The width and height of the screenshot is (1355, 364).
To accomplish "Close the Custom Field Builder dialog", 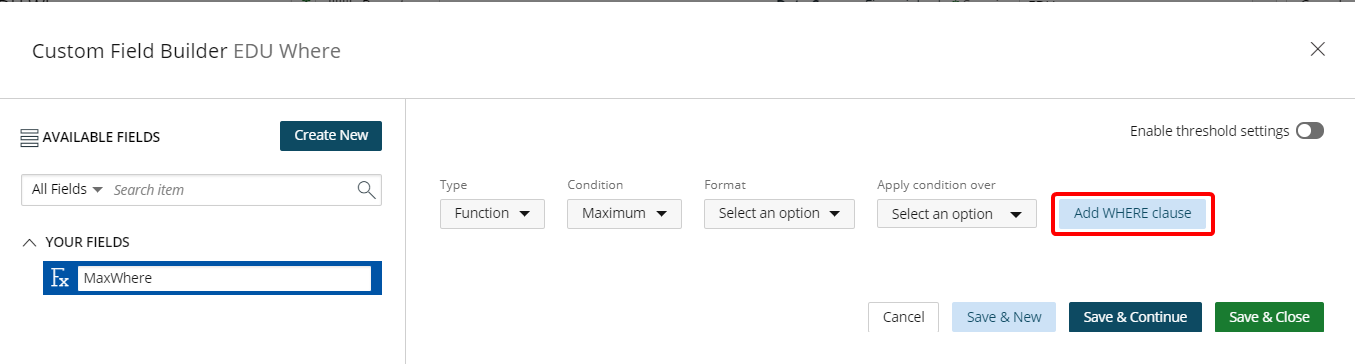I will coord(1318,49).
